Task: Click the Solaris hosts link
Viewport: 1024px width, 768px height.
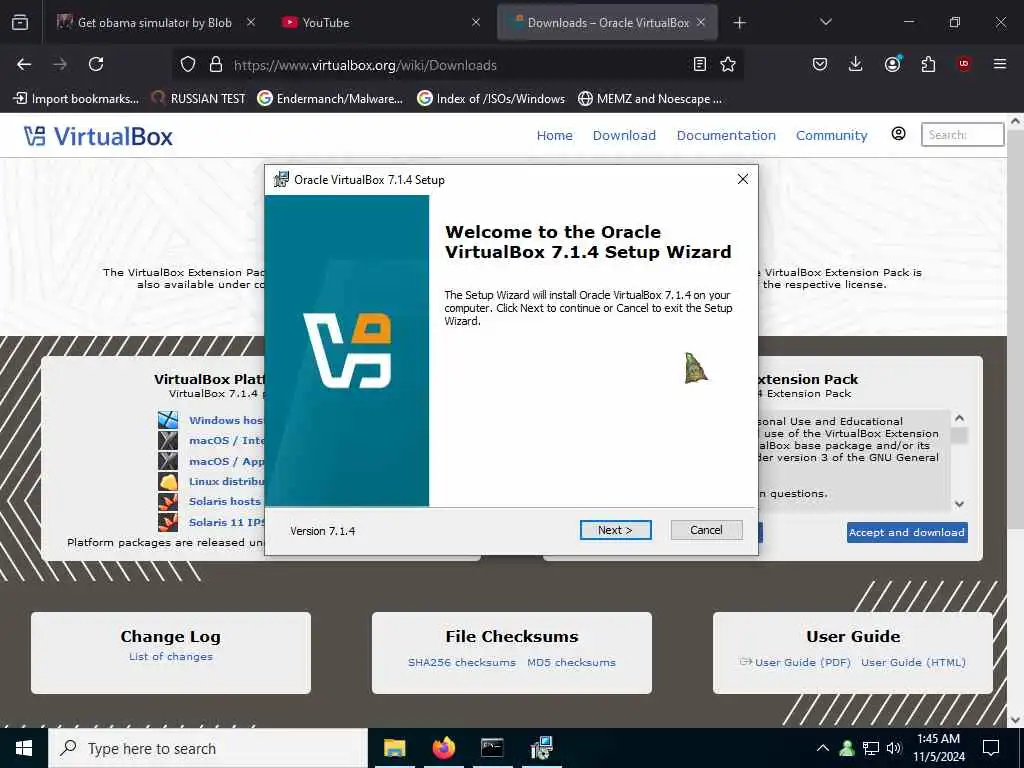Action: pyautogui.click(x=225, y=502)
